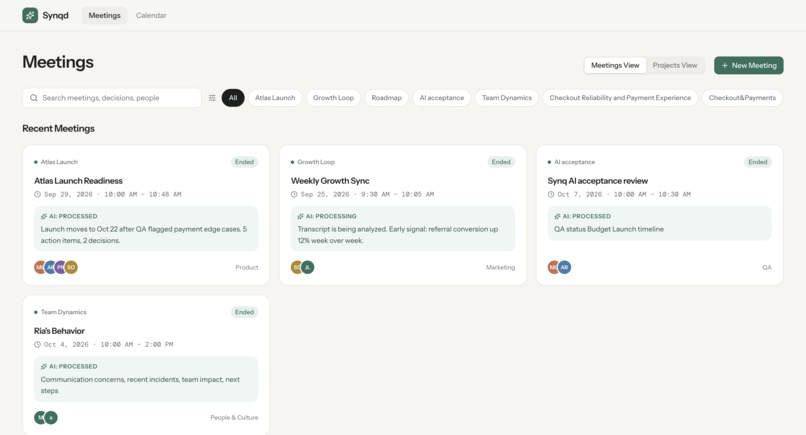The width and height of the screenshot is (806, 435).
Task: Click 'Oct 4, 2026' date on Ria's Behavior
Action: [66, 345]
